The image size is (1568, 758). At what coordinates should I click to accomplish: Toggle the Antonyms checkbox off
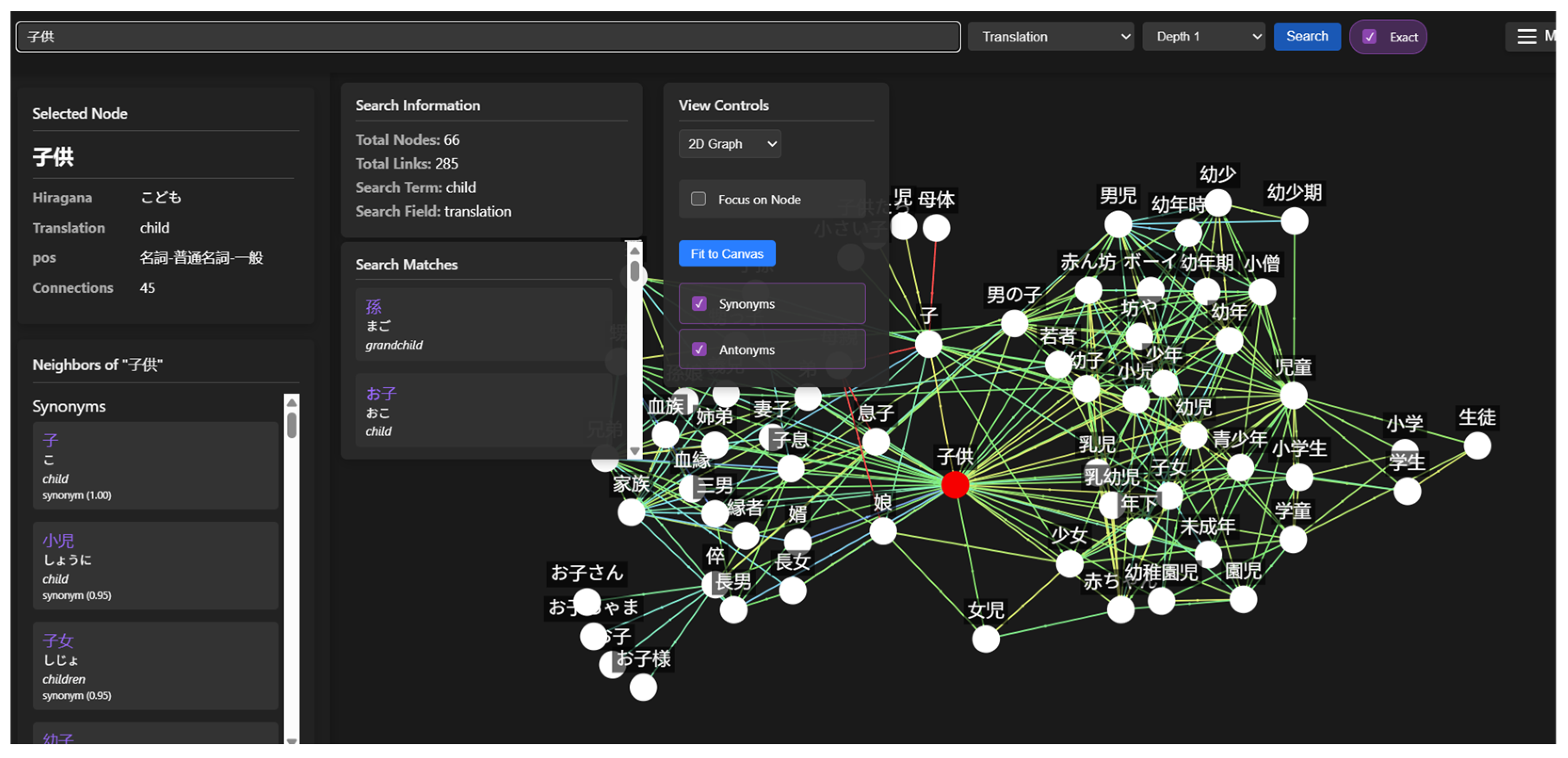[699, 349]
